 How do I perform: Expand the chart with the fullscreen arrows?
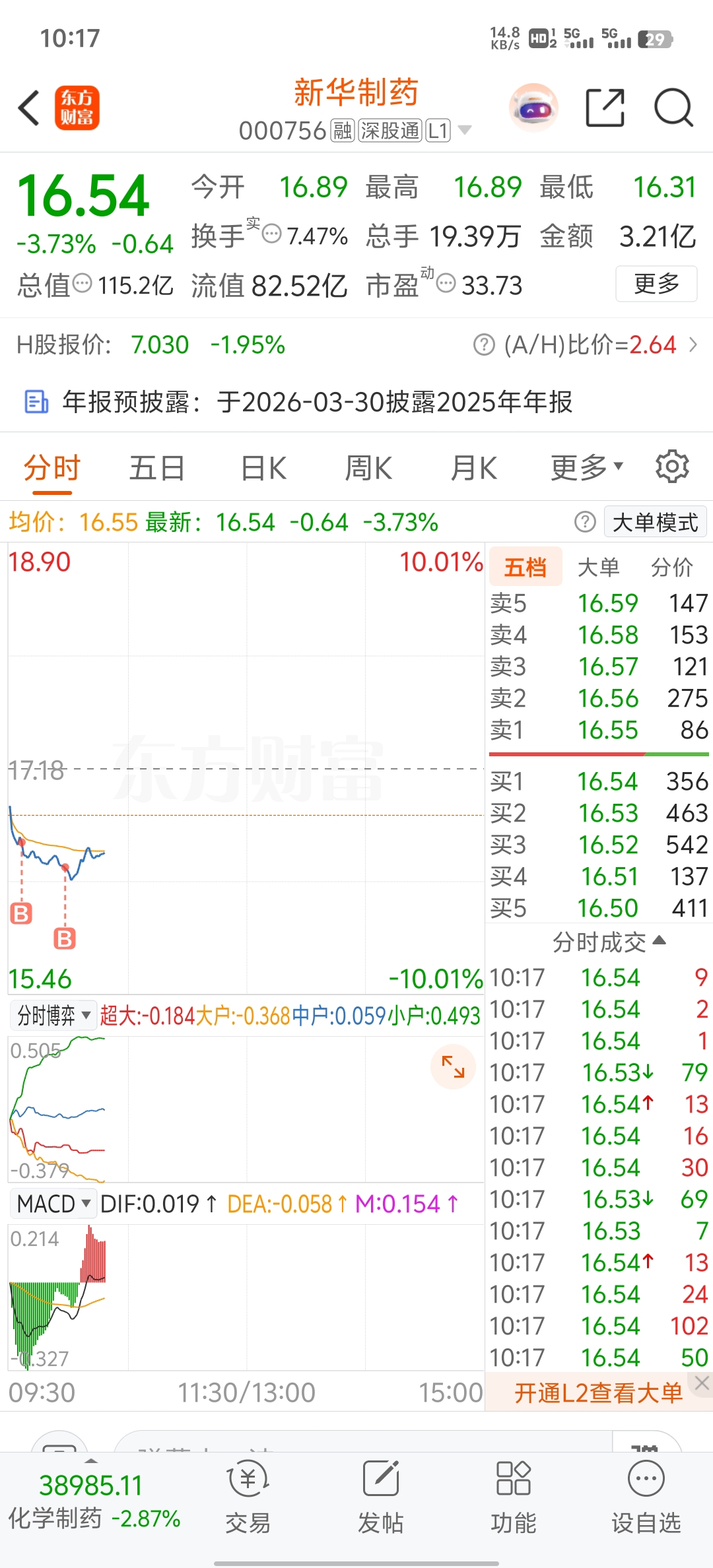click(x=453, y=1066)
